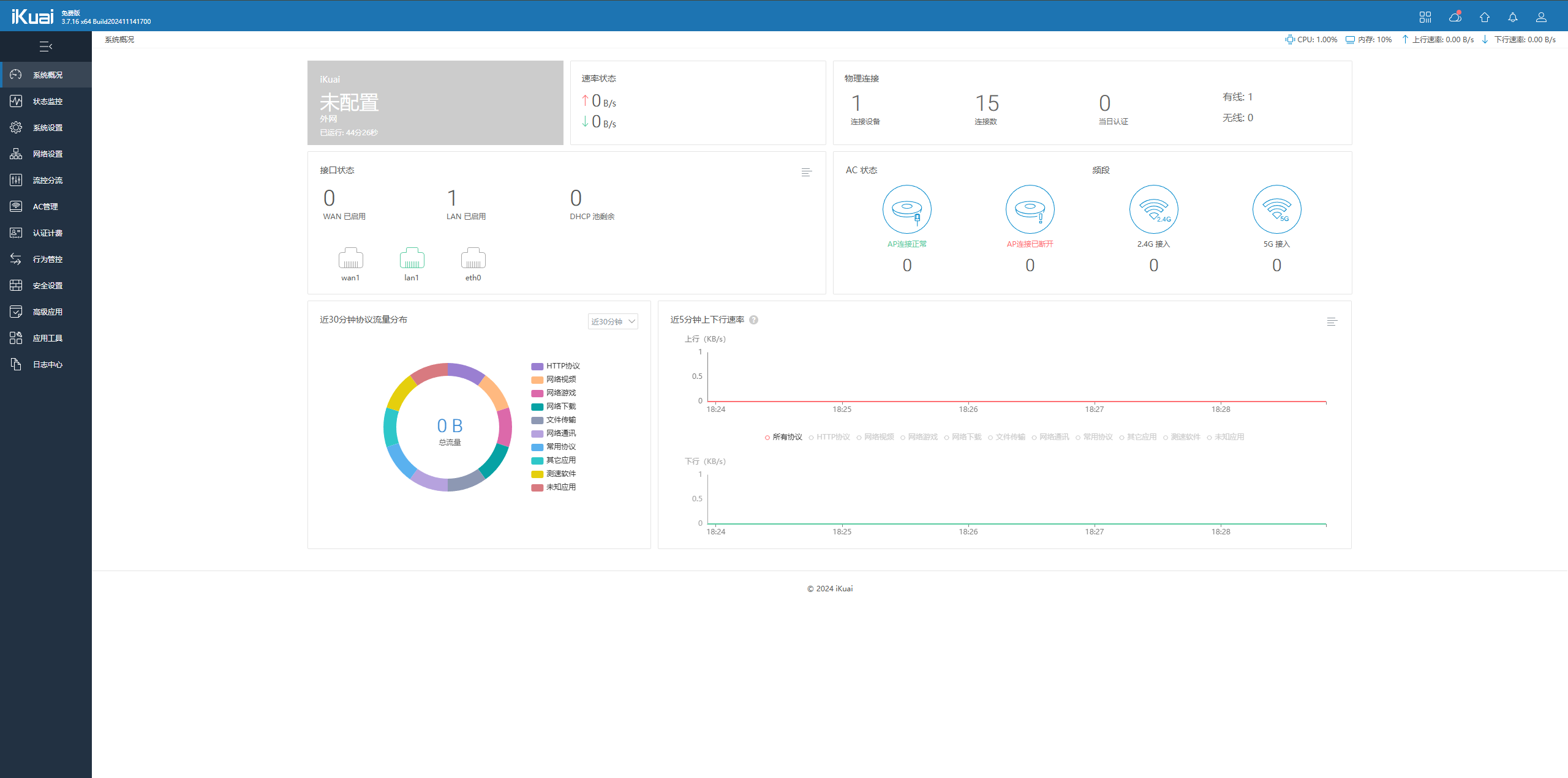The width and height of the screenshot is (1568, 778).
Task: Toggle HTTP协议 series in rate chart legend
Action: coord(829,437)
